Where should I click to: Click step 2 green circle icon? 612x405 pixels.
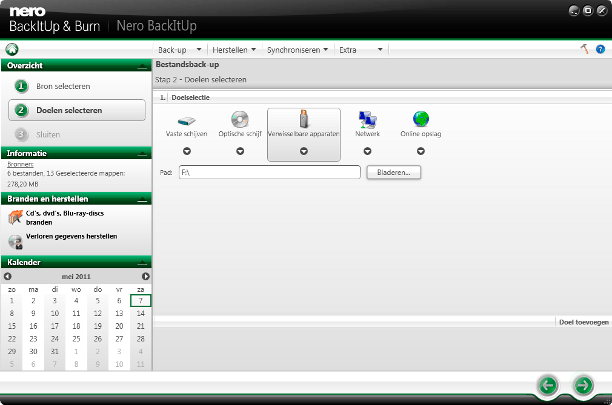click(x=21, y=110)
